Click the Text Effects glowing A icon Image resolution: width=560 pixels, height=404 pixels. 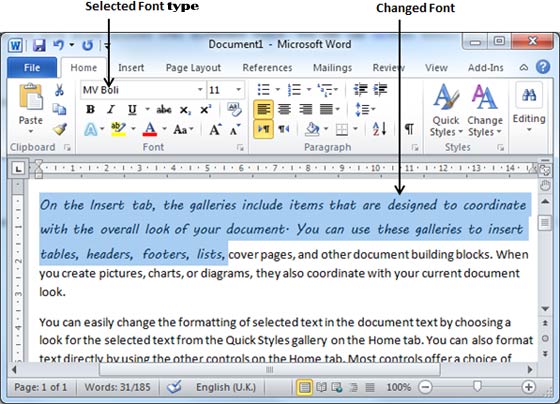(x=91, y=129)
